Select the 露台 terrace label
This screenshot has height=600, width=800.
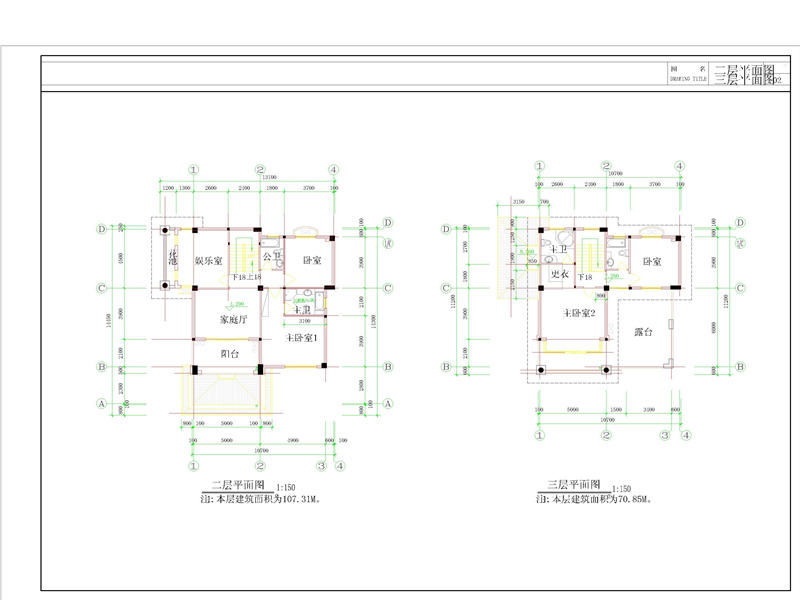[x=643, y=332]
